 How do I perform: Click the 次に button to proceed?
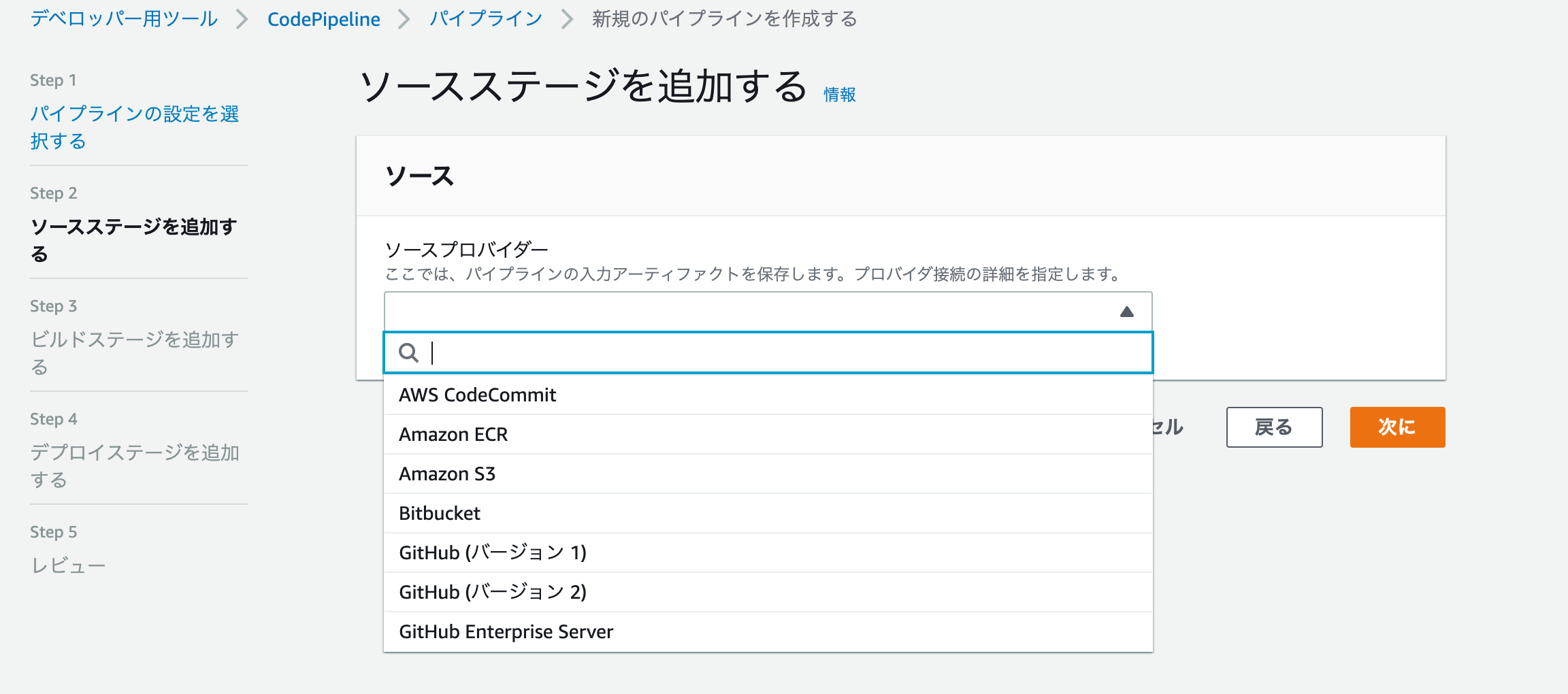[x=1396, y=427]
